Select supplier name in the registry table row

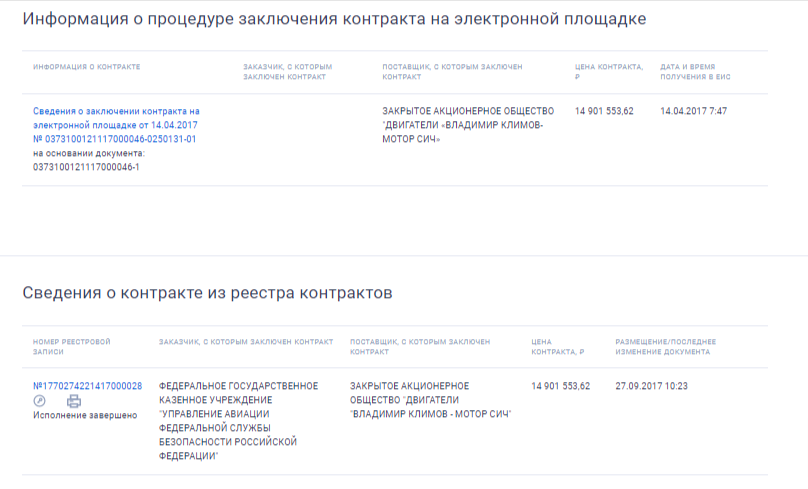(x=429, y=400)
